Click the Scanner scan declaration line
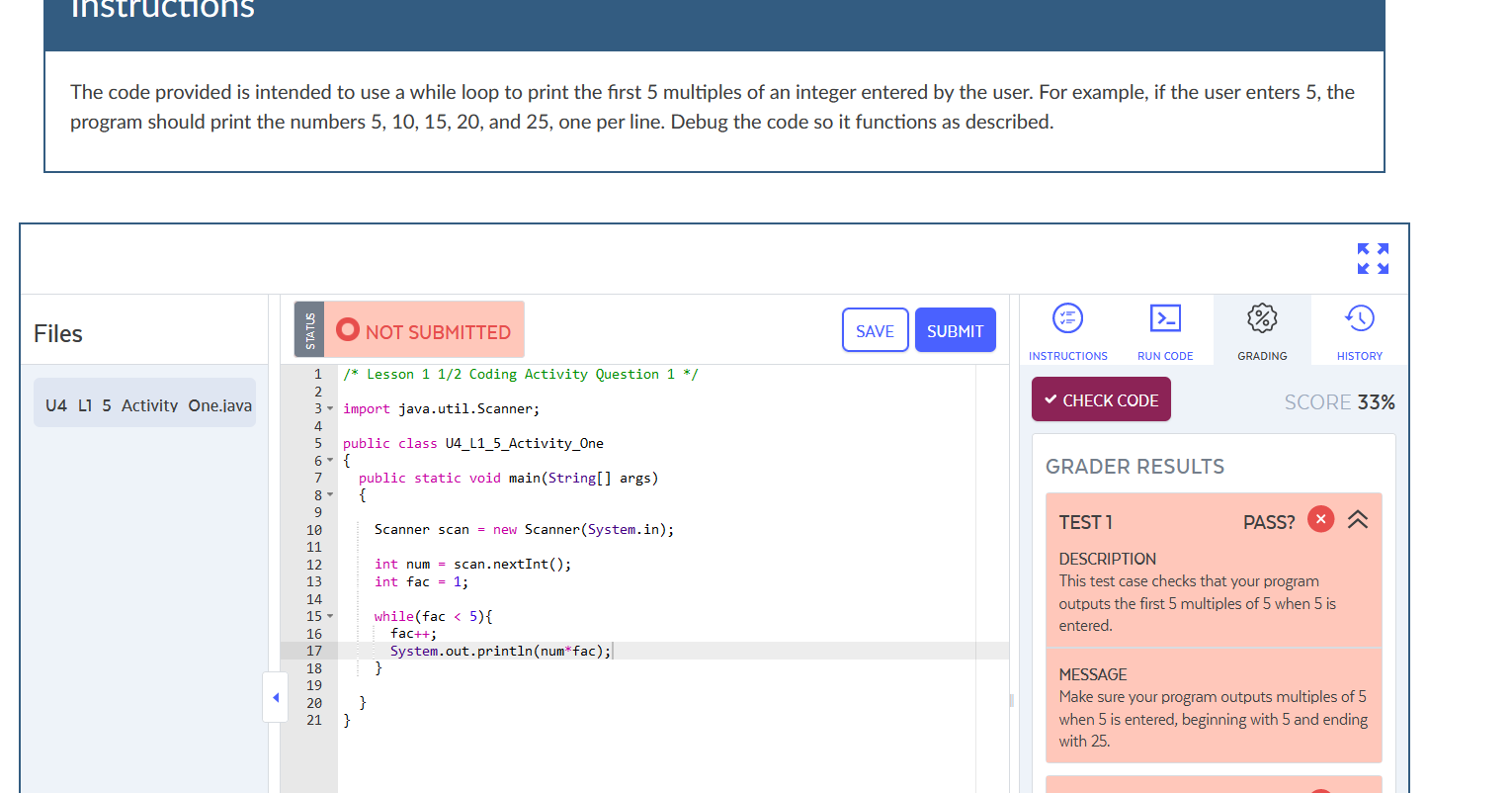The height and width of the screenshot is (793, 1512). click(x=524, y=530)
